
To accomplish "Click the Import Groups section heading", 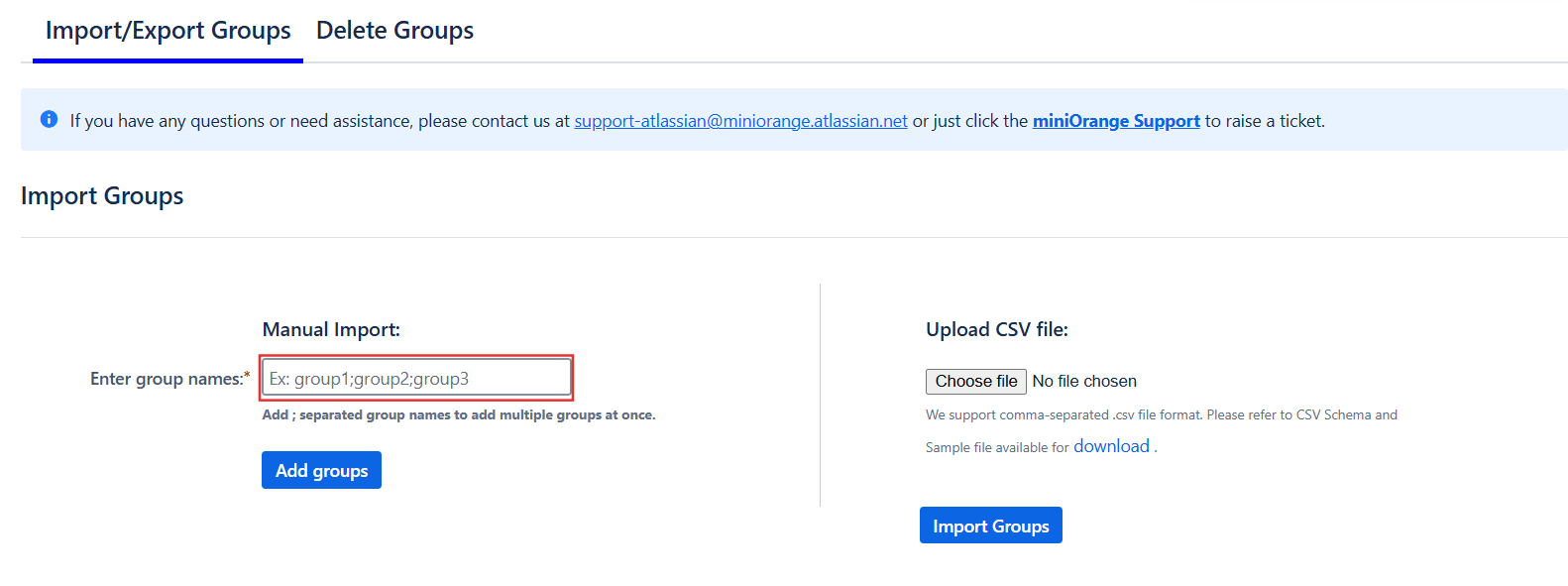I will point(102,196).
